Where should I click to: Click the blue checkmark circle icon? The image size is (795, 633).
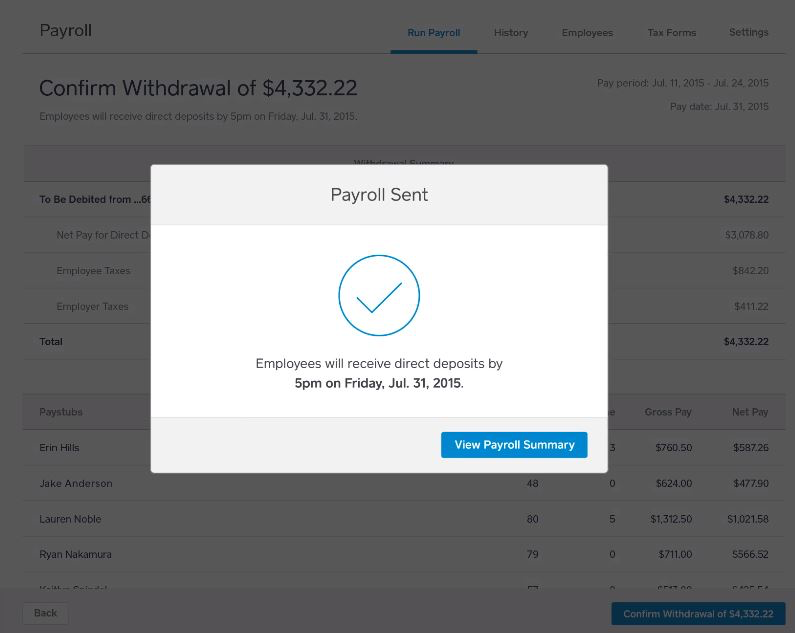[378, 296]
